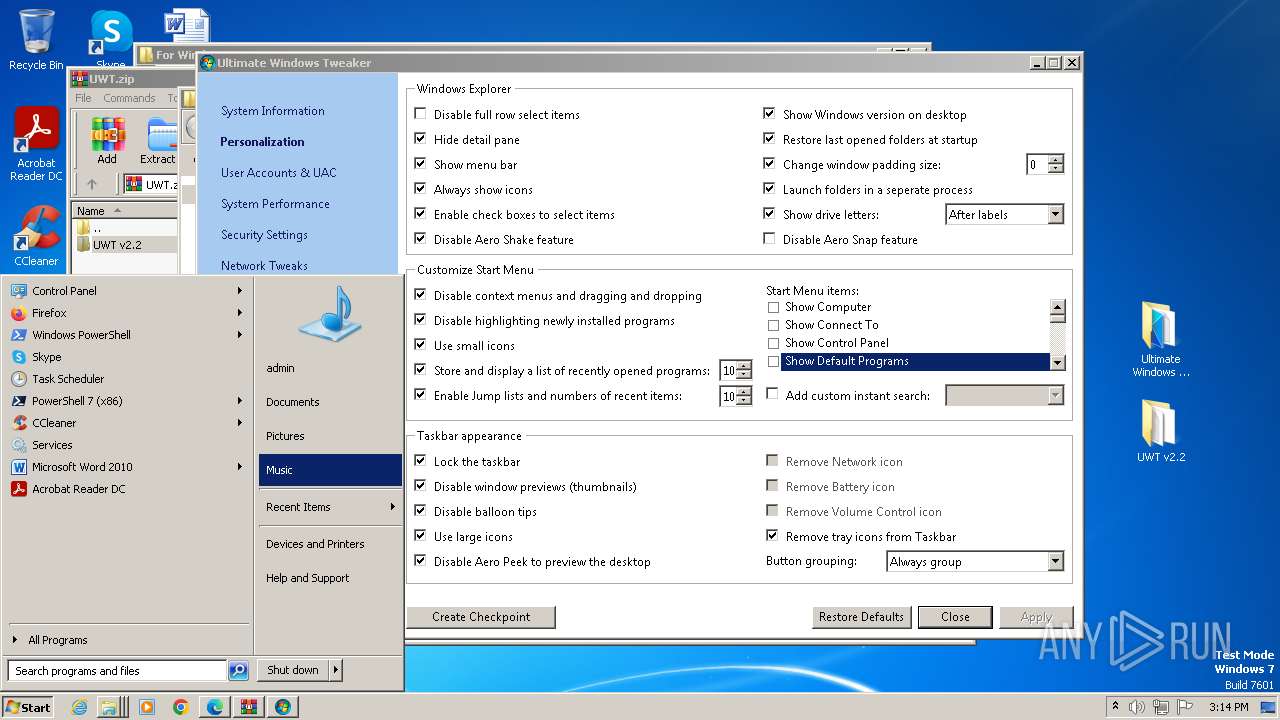The image size is (1280, 720).
Task: Open Acrobat Reader DC in Start menu
Action: coord(127,489)
